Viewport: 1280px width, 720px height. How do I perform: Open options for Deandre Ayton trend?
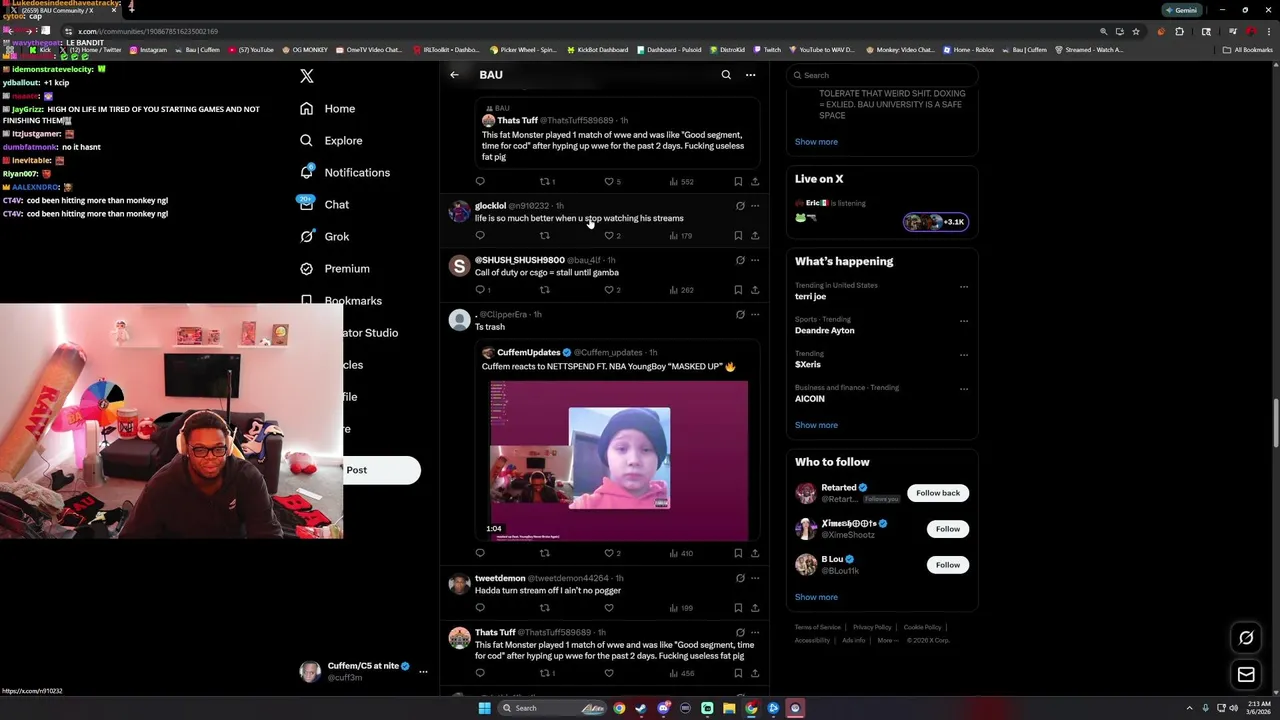[964, 321]
